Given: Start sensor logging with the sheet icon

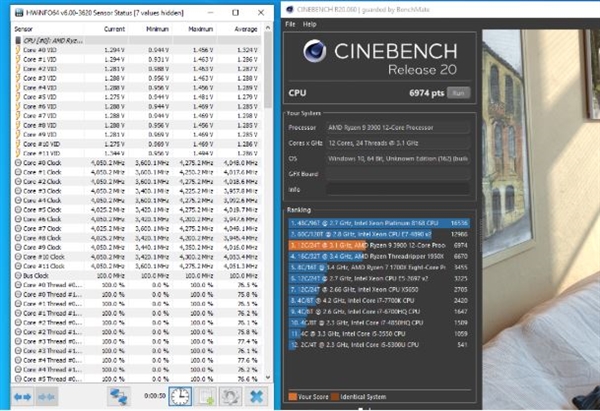Looking at the screenshot, I should point(207,396).
